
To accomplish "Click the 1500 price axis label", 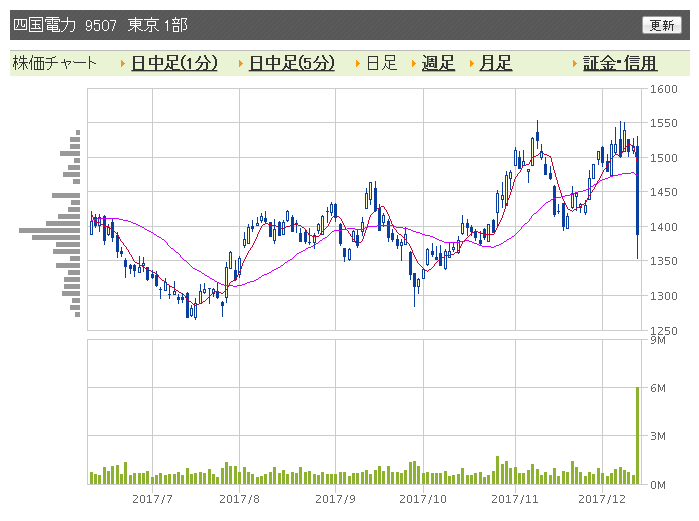I will 663,158.
